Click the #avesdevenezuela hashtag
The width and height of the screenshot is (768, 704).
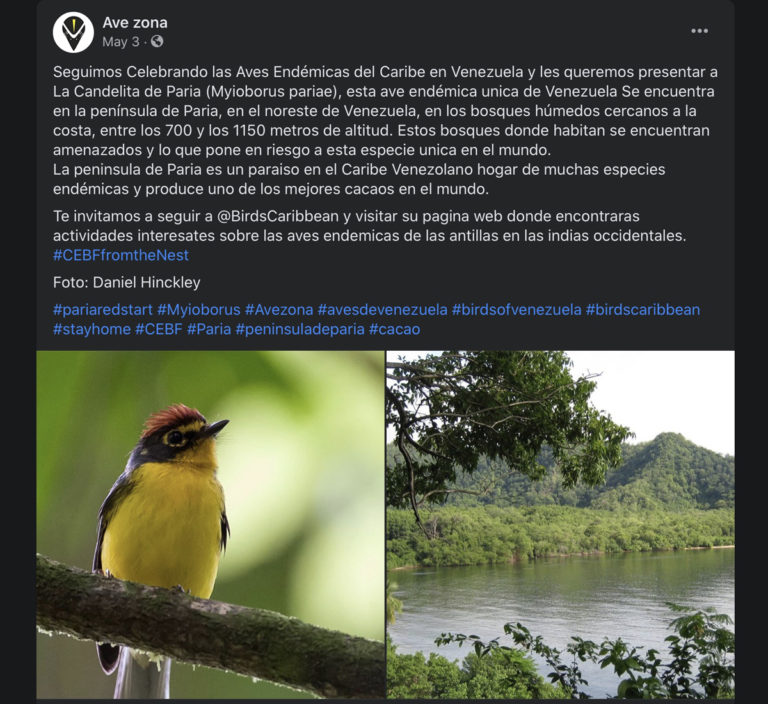[x=382, y=309]
